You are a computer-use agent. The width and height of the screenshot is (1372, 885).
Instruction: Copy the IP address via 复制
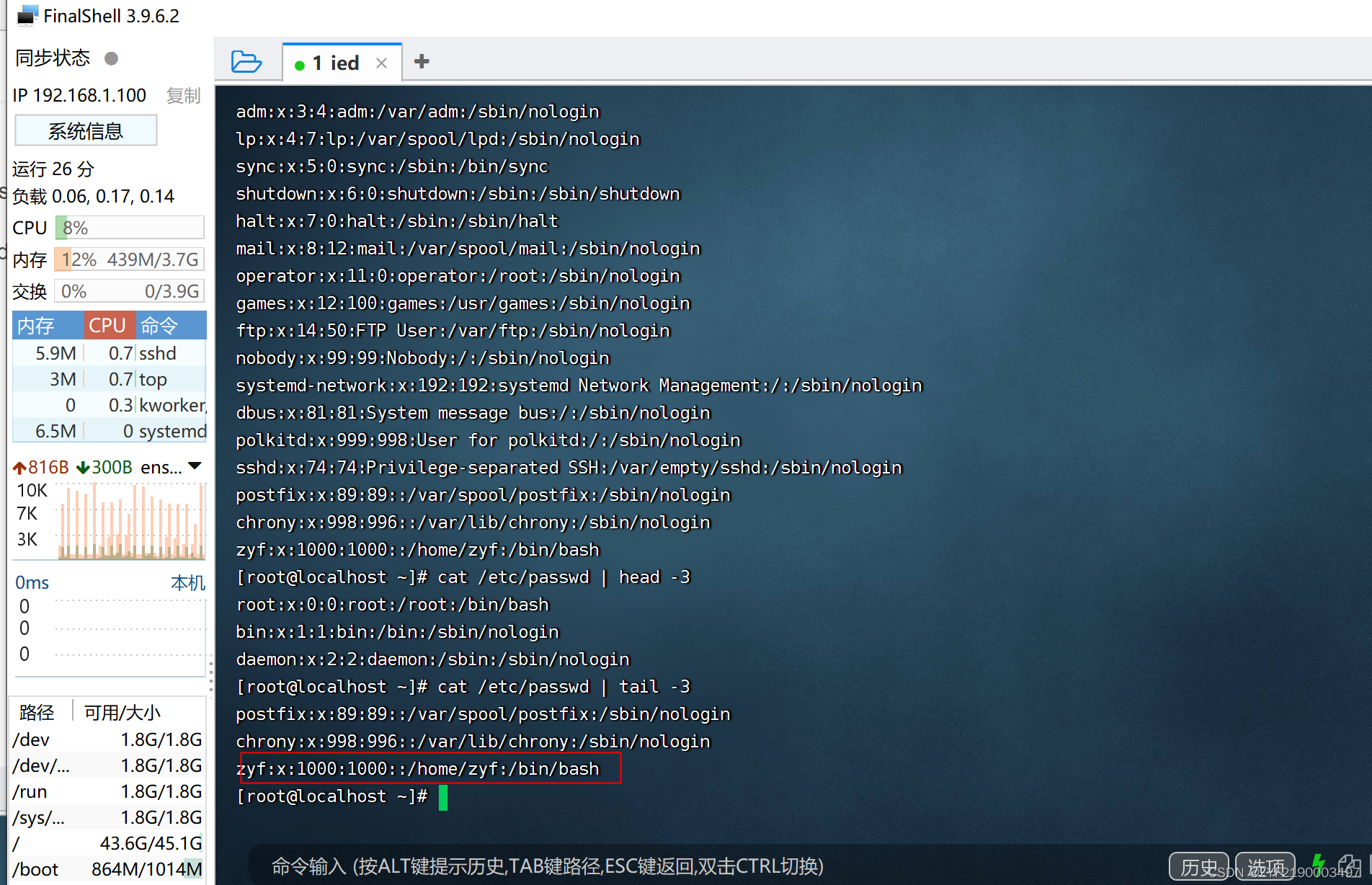point(183,95)
